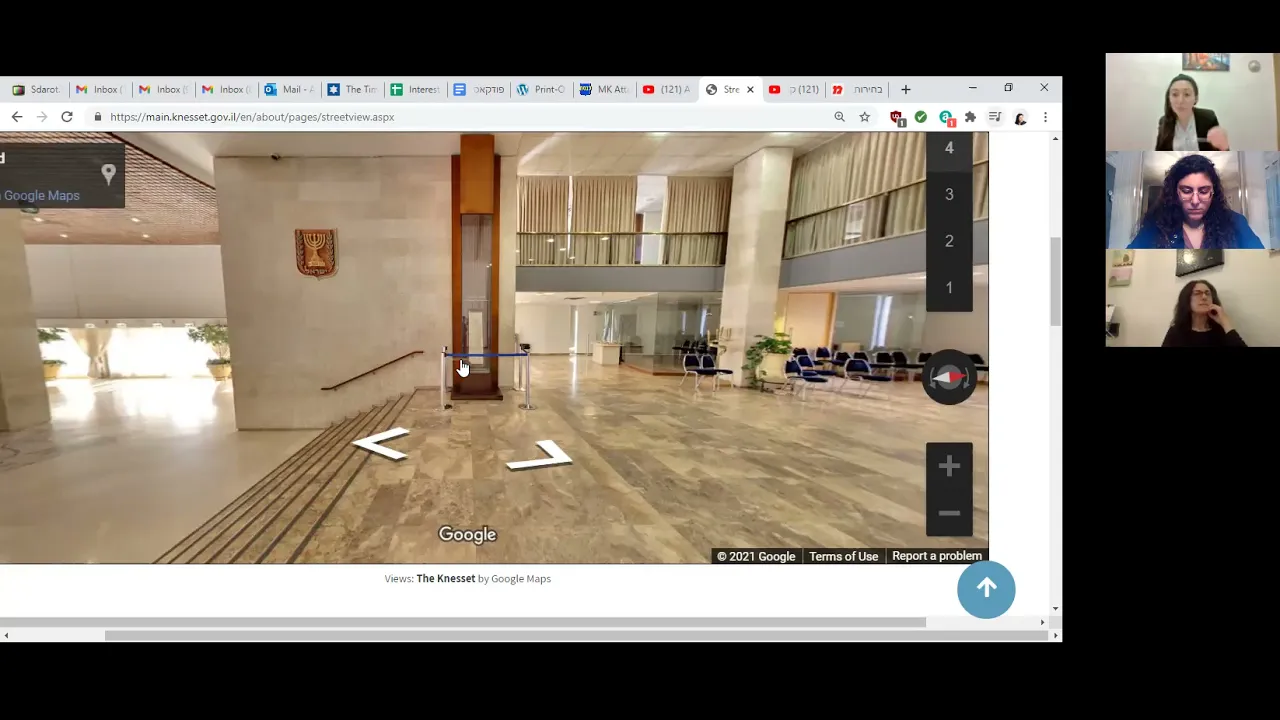Open the red shield extension icon
The width and height of the screenshot is (1280, 720).
(897, 118)
